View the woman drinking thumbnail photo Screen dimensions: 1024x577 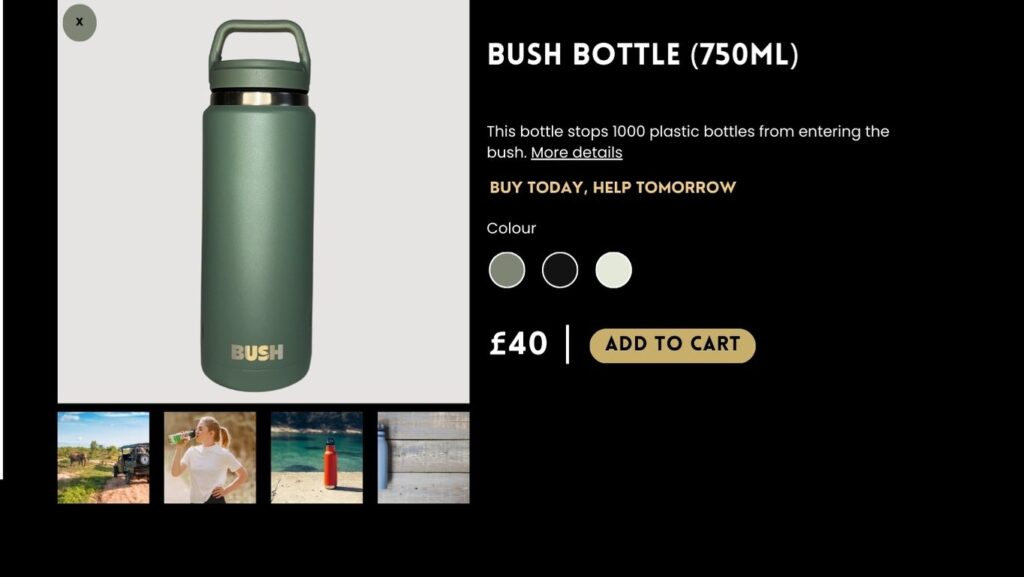click(210, 458)
